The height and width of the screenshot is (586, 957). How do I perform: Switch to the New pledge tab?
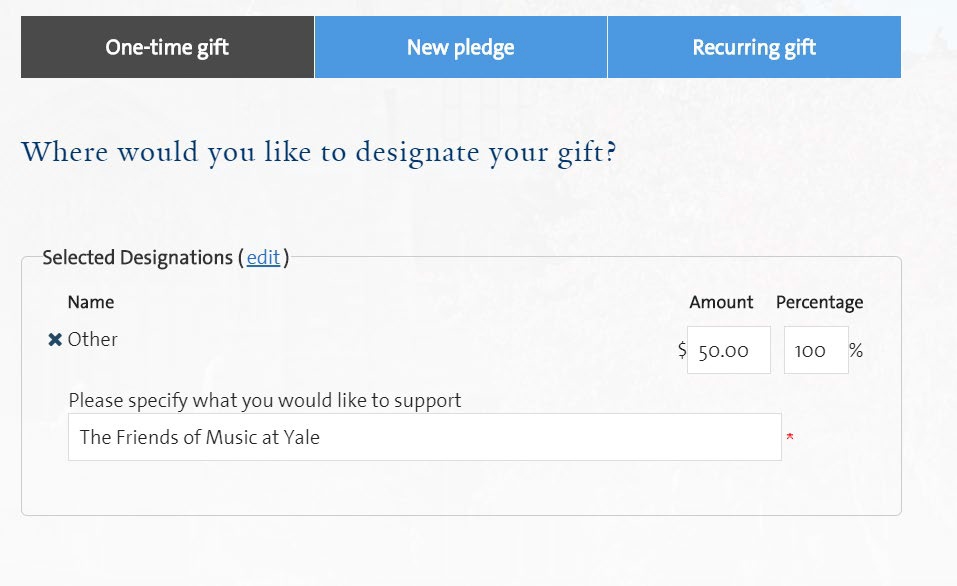click(461, 47)
